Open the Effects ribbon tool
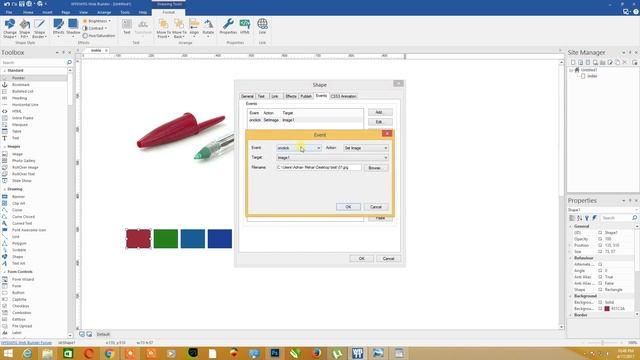Image resolution: width=640 pixels, height=360 pixels. point(58,28)
